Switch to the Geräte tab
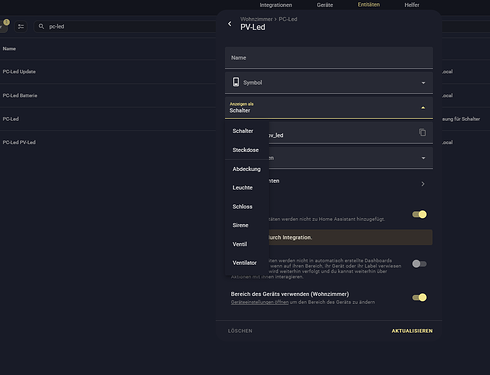 [x=325, y=5]
